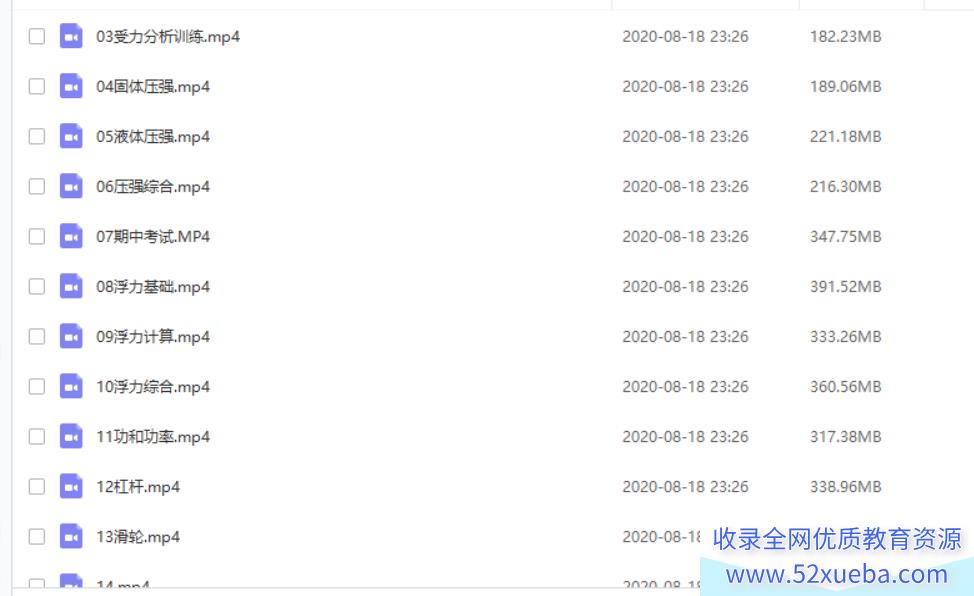The width and height of the screenshot is (974, 596).
Task: Open the 09浮力计算.mp4 file name
Action: pyautogui.click(x=153, y=337)
